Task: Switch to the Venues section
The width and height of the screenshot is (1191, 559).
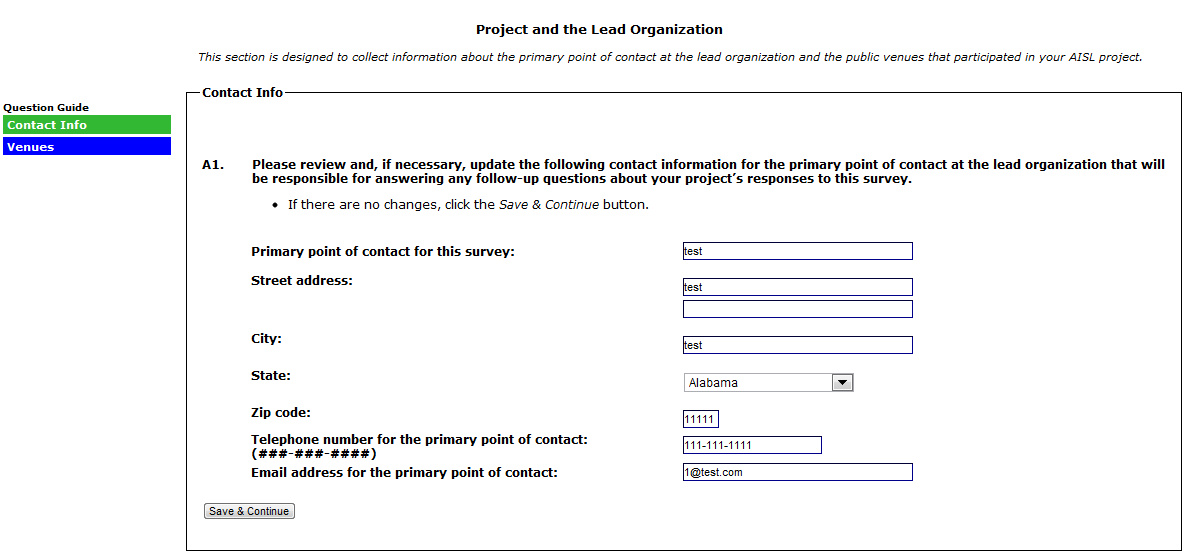Action: coord(87,147)
